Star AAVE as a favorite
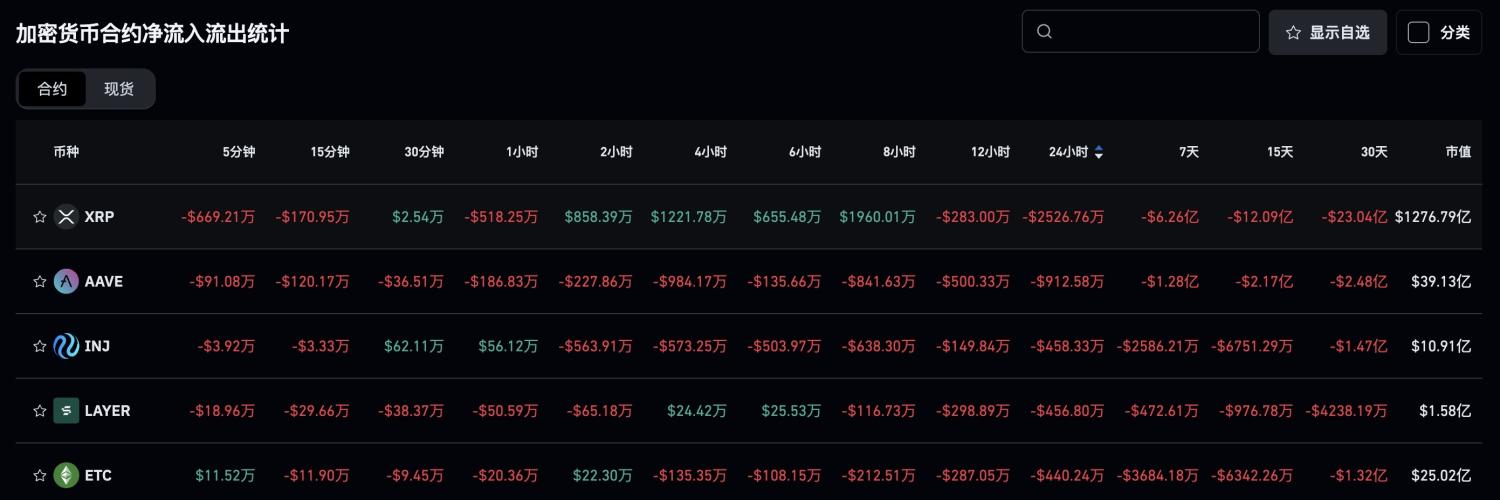Viewport: 1500px width, 500px height. pos(40,281)
